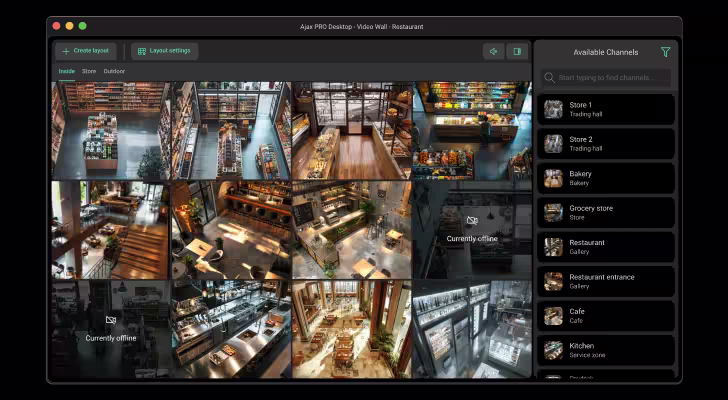Open Layout settings

point(165,51)
